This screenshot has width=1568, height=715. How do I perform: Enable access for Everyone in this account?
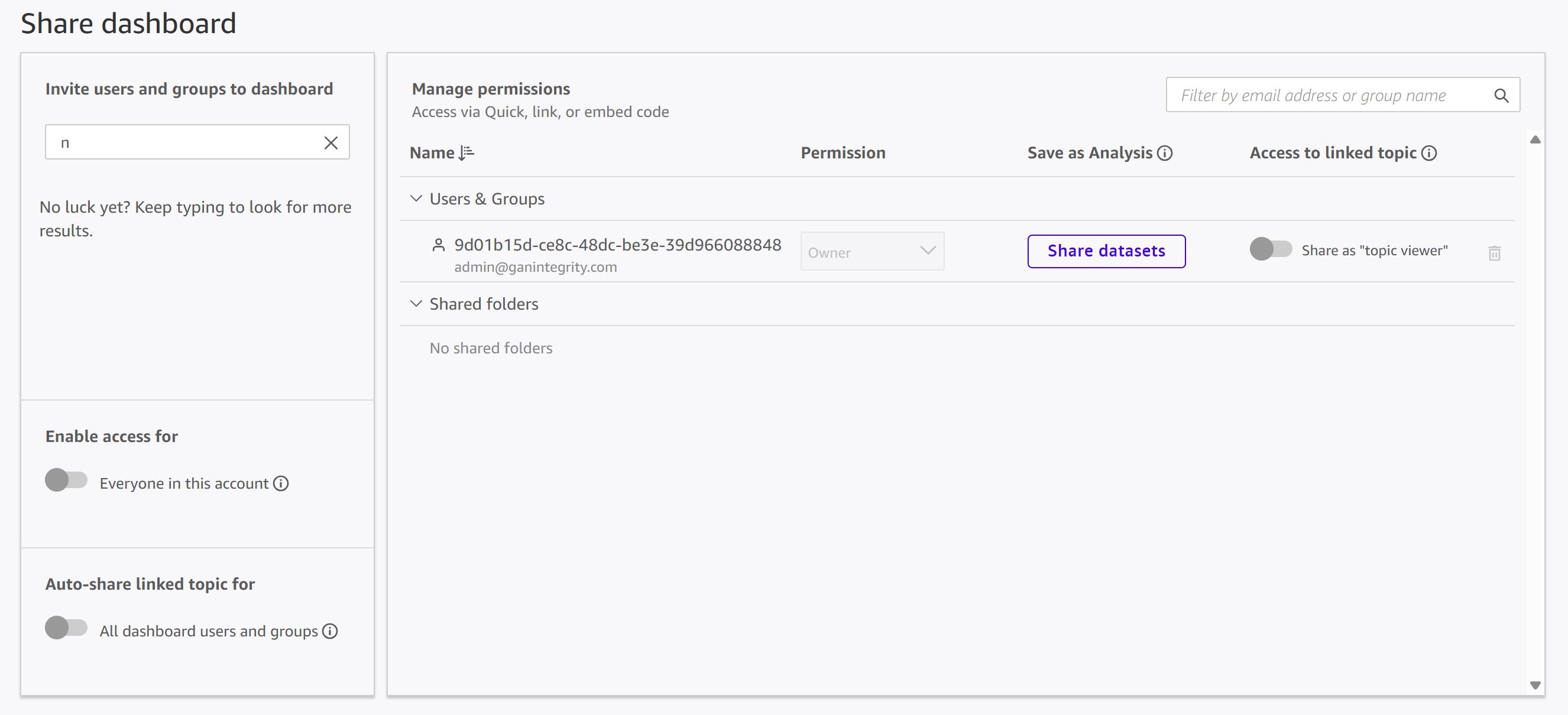coord(66,479)
